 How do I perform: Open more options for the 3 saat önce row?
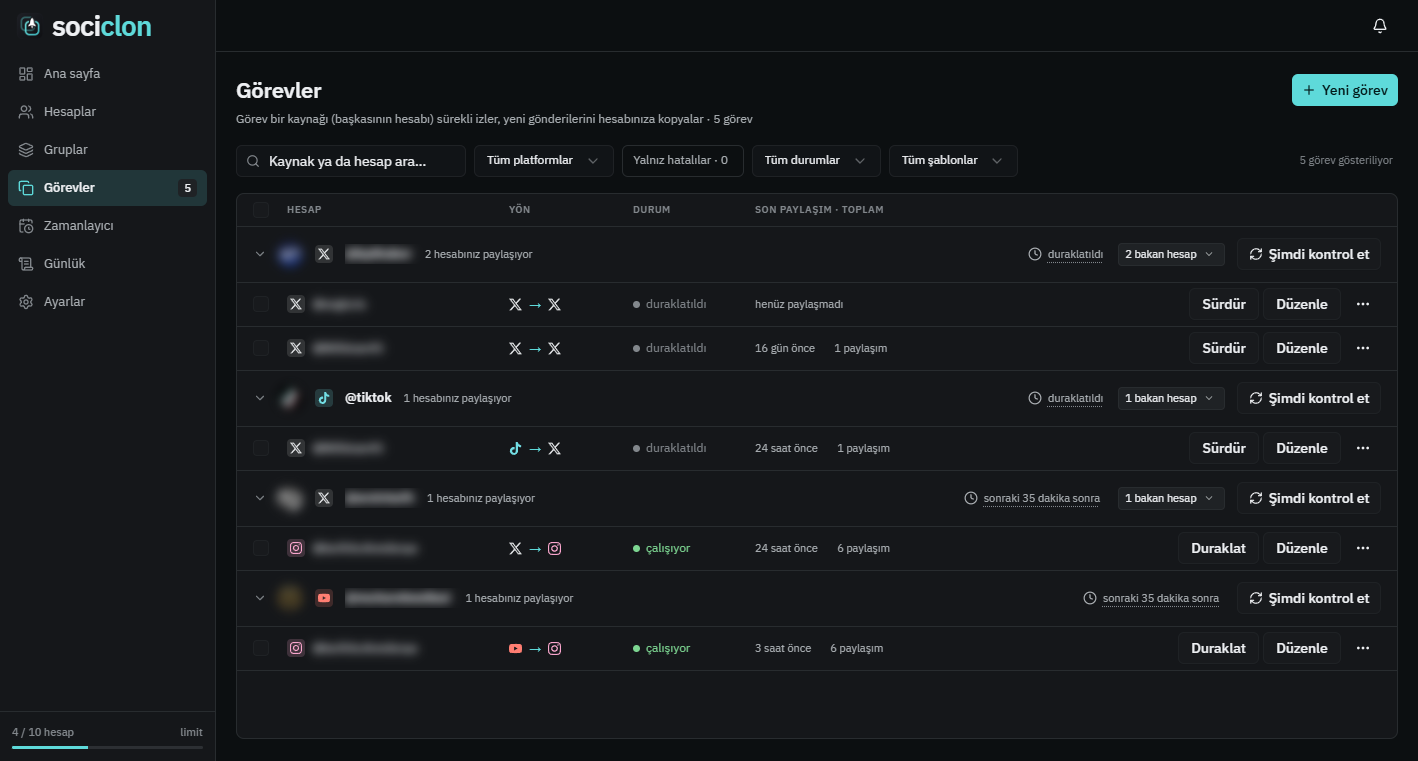click(x=1362, y=648)
